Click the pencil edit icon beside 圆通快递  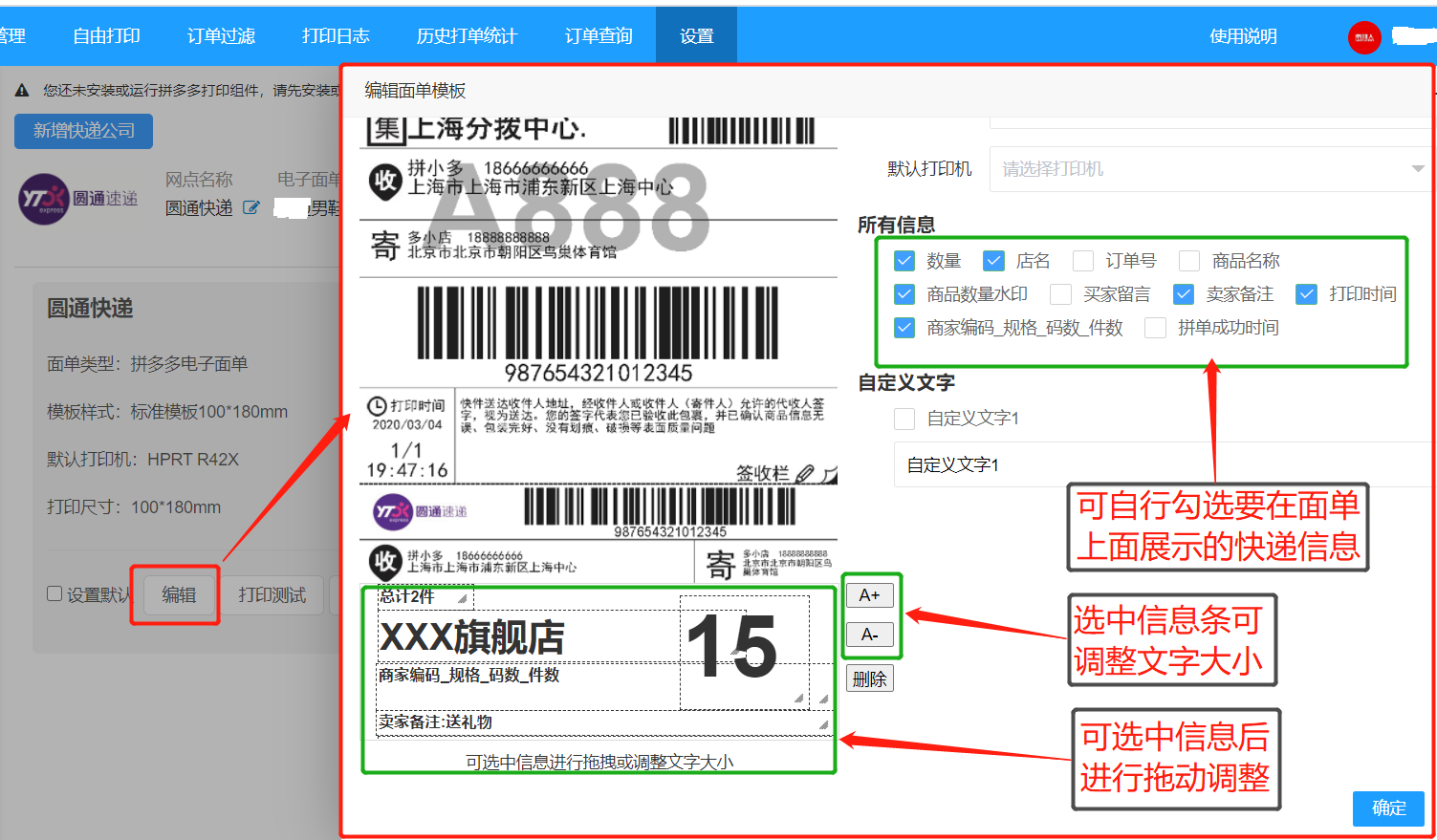tap(251, 207)
